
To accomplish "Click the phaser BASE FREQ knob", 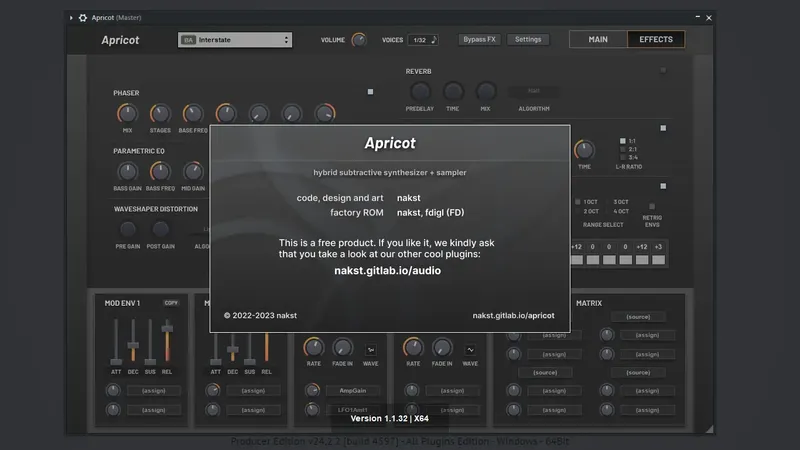I will click(193, 113).
